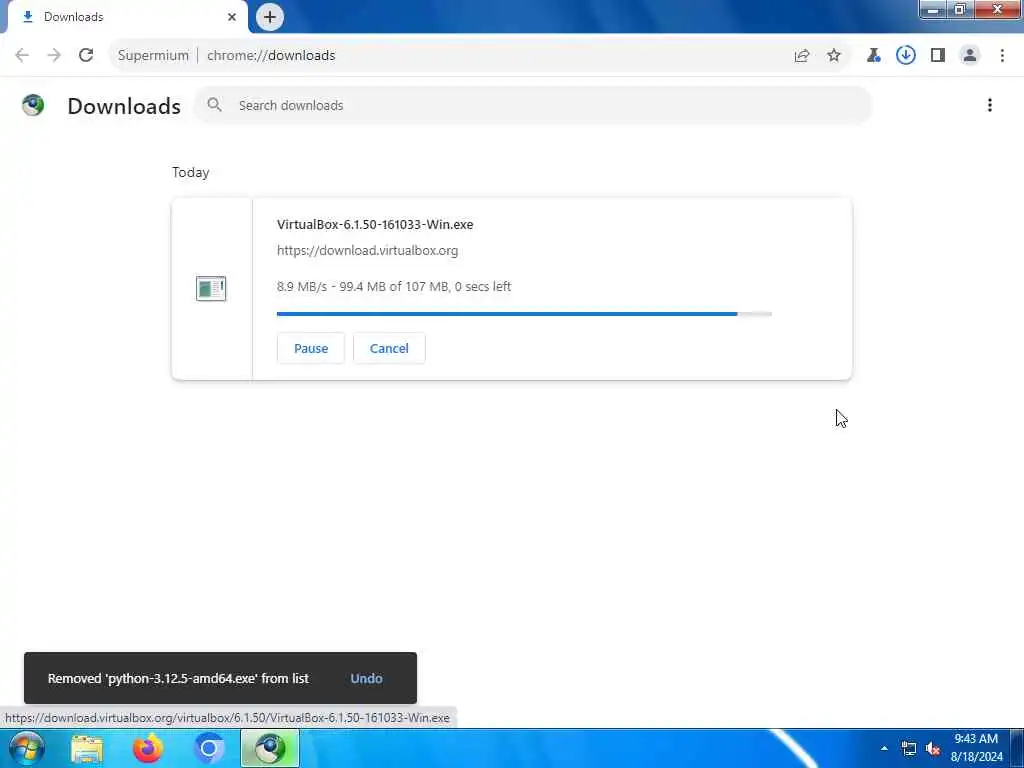Launch Firefox from the taskbar

point(148,748)
